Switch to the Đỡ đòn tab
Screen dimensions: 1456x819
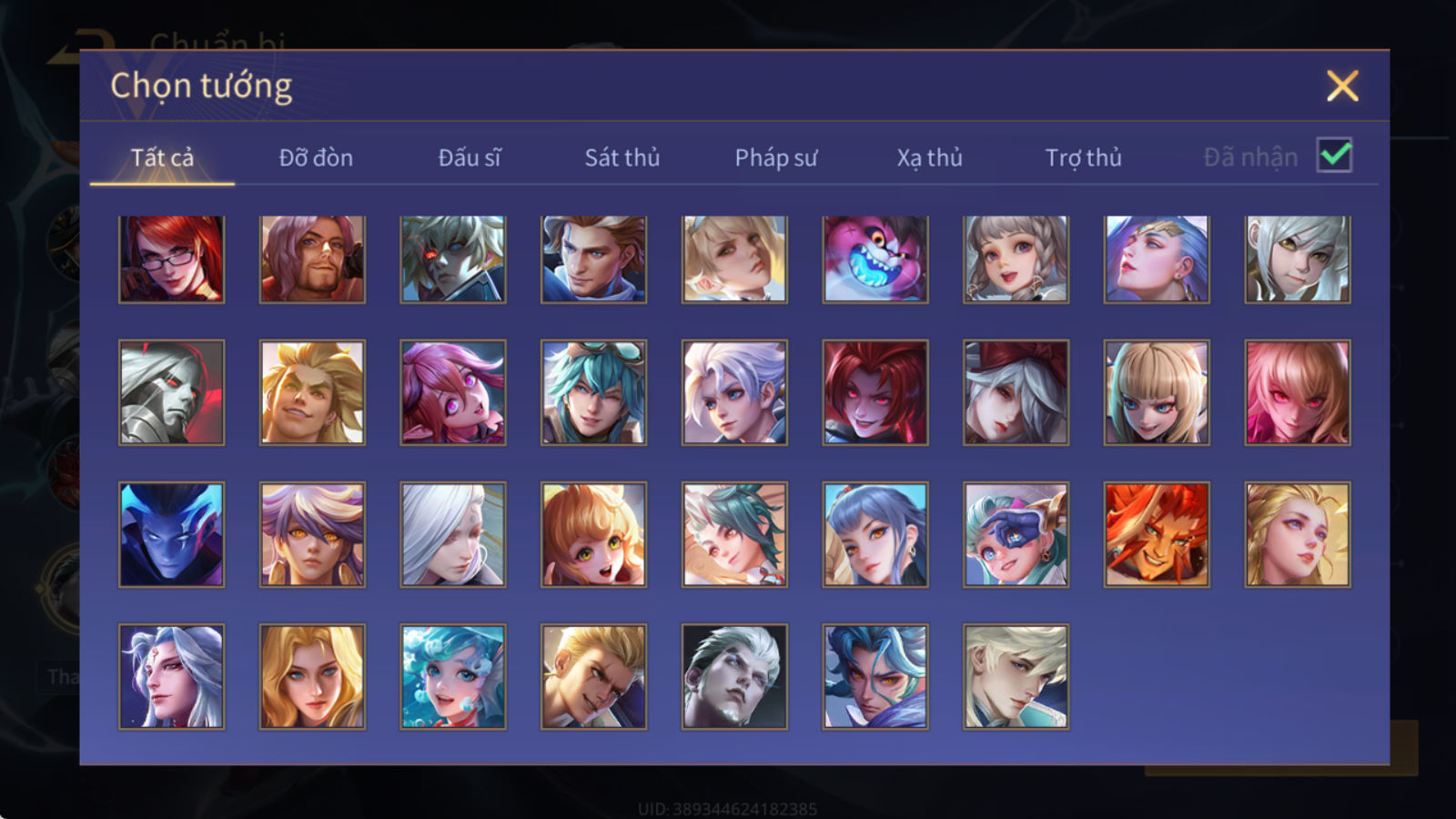click(x=316, y=157)
